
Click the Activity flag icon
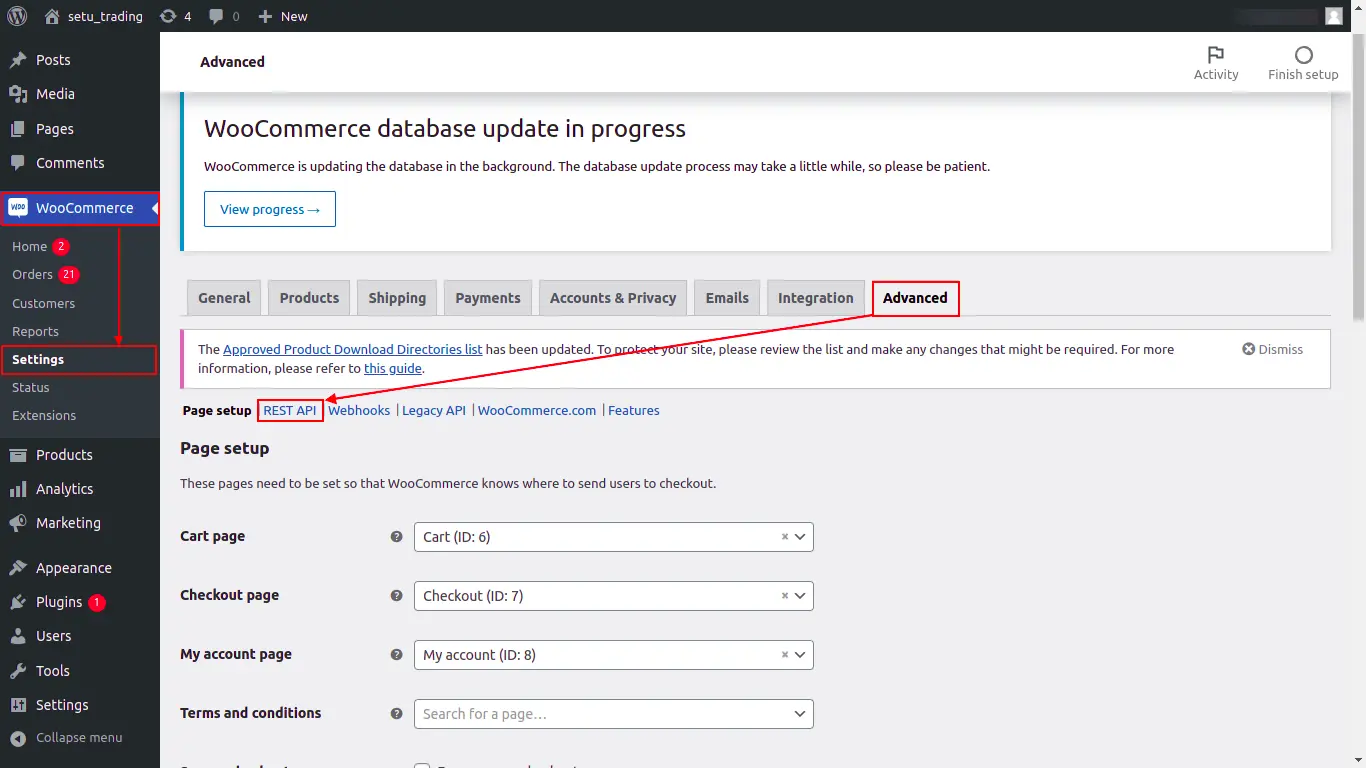click(1216, 54)
